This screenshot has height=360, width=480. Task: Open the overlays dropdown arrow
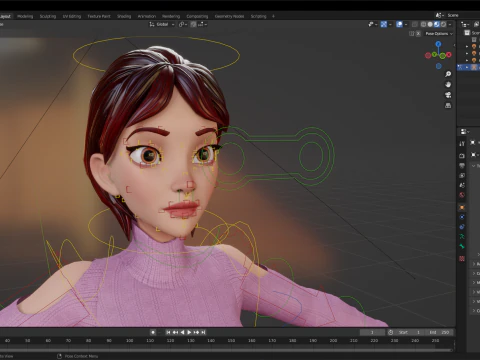[x=406, y=24]
